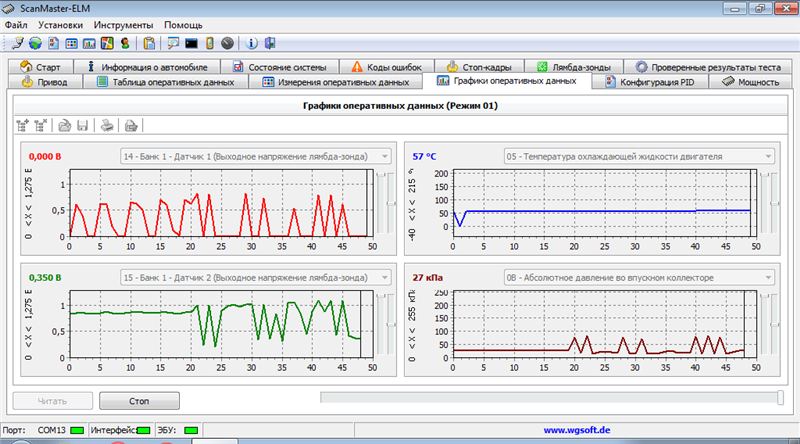Click the blue info circle toolbar icon

point(252,43)
